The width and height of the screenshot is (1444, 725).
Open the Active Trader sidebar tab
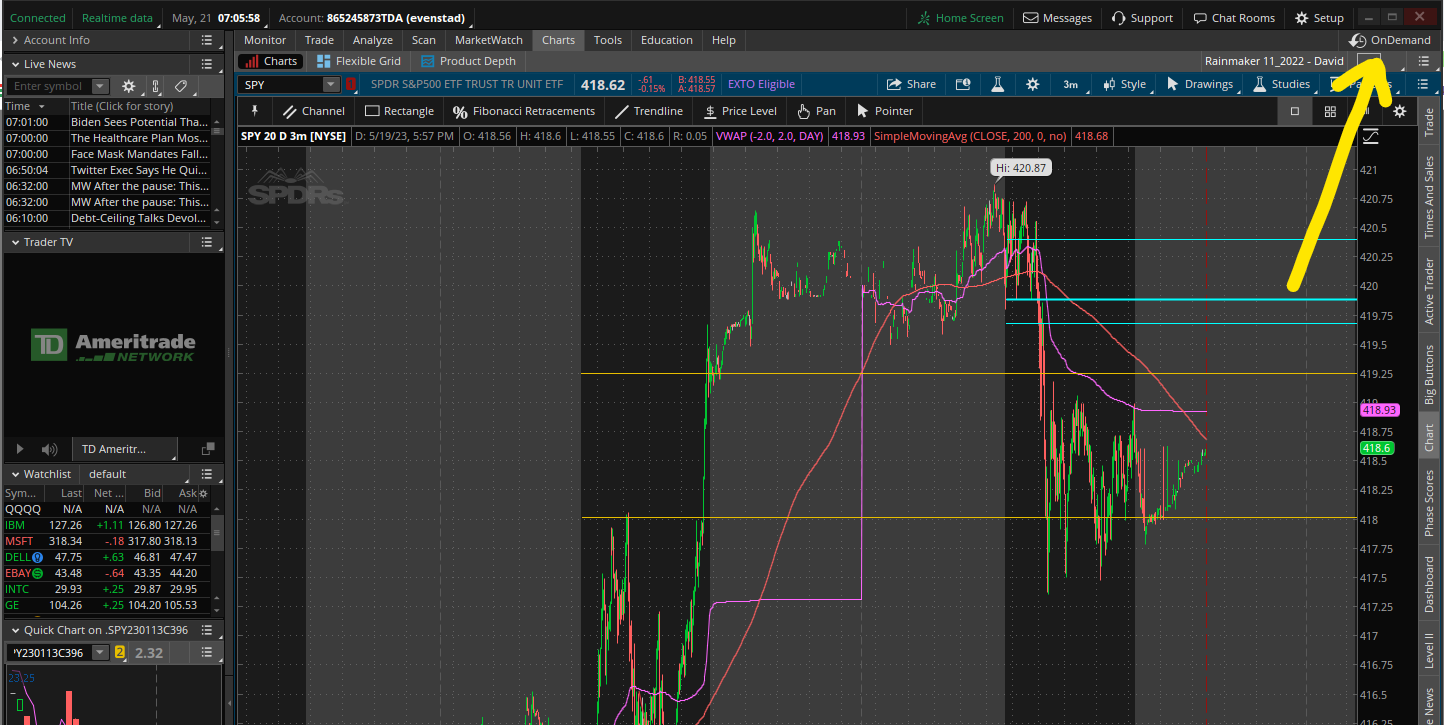pos(1429,291)
